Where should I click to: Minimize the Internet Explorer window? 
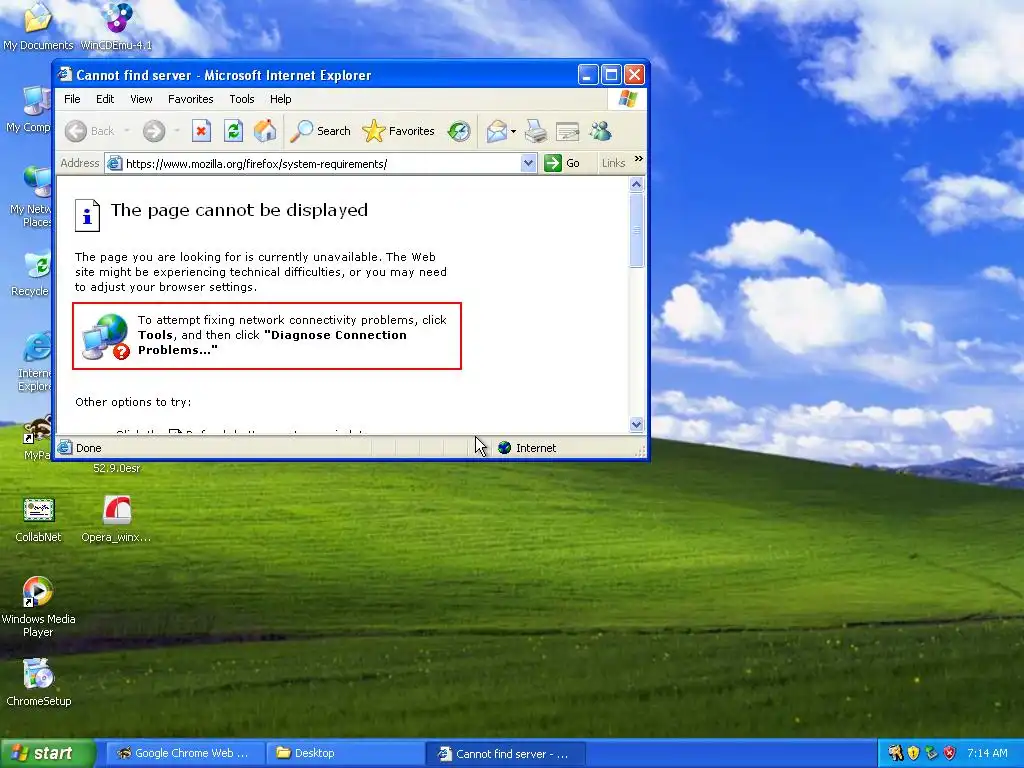click(x=588, y=75)
